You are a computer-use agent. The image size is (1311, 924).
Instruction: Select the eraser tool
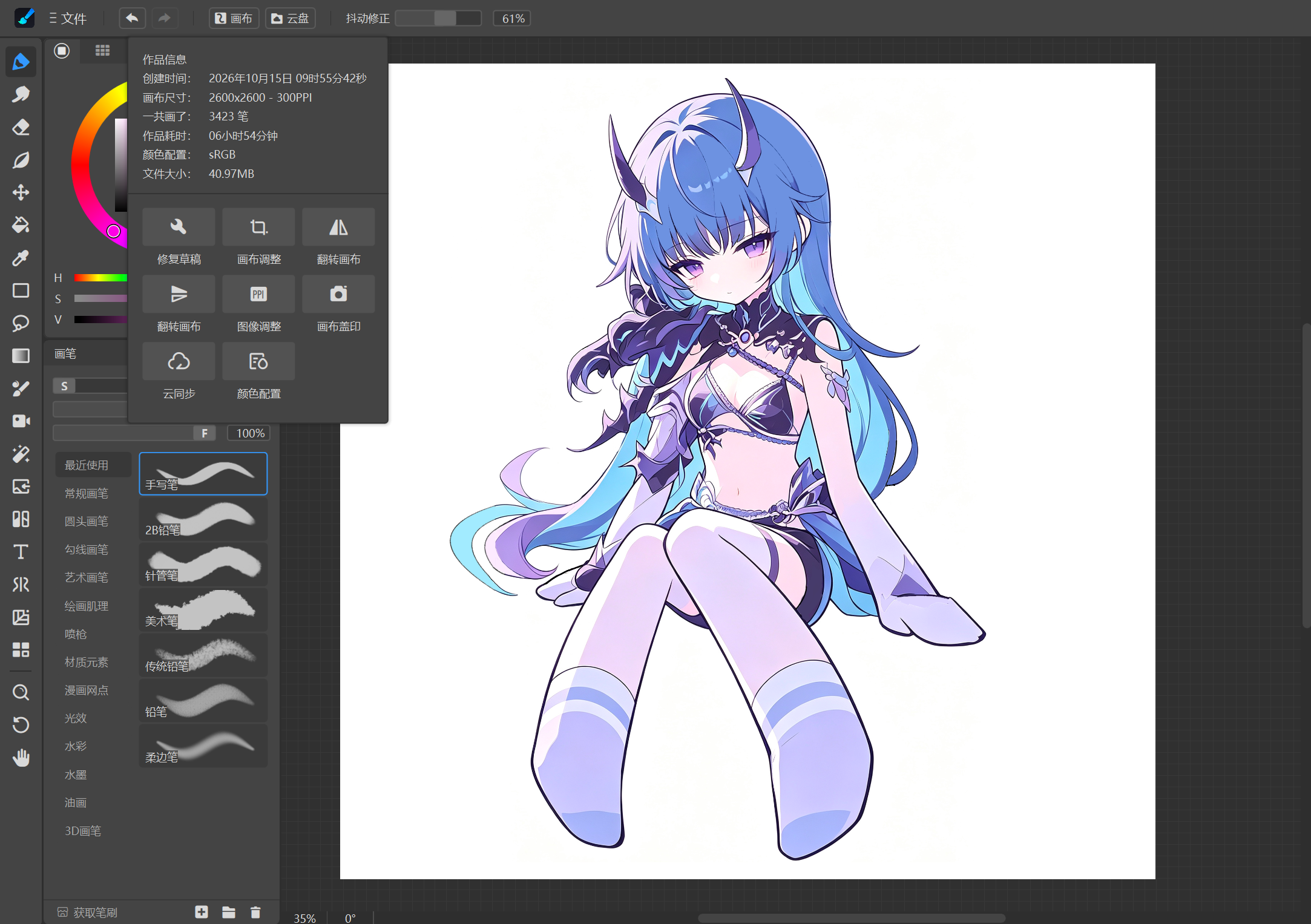(21, 127)
